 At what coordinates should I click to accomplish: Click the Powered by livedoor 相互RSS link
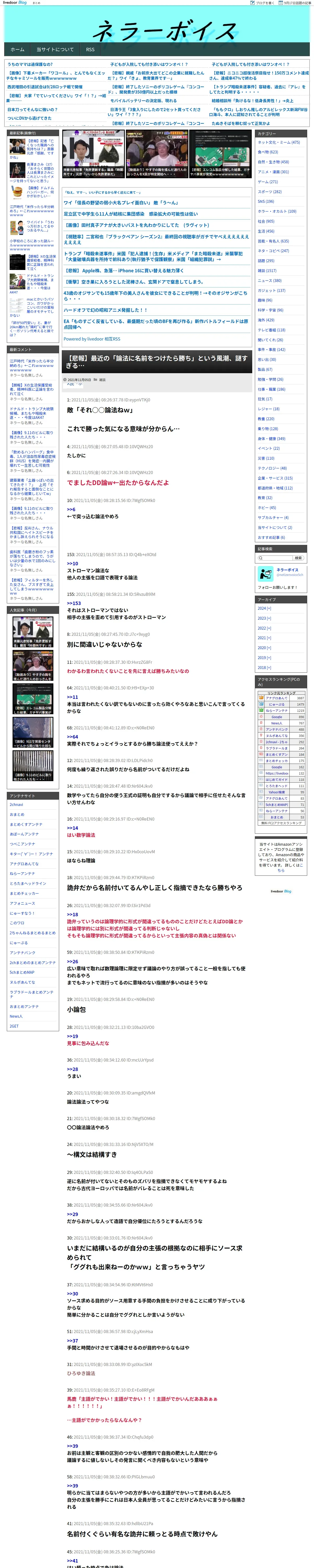point(92,339)
